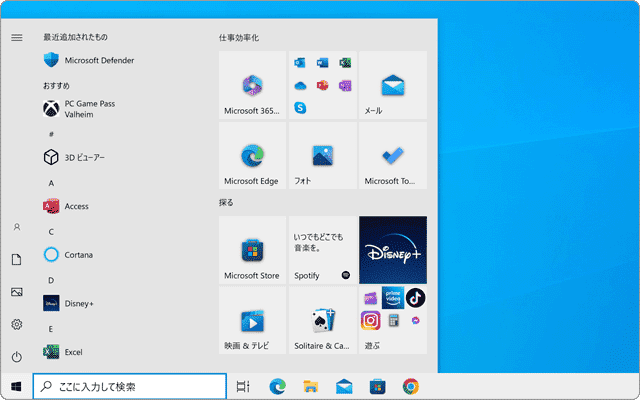
Task: Click the C letter index header
Action: coord(51,232)
